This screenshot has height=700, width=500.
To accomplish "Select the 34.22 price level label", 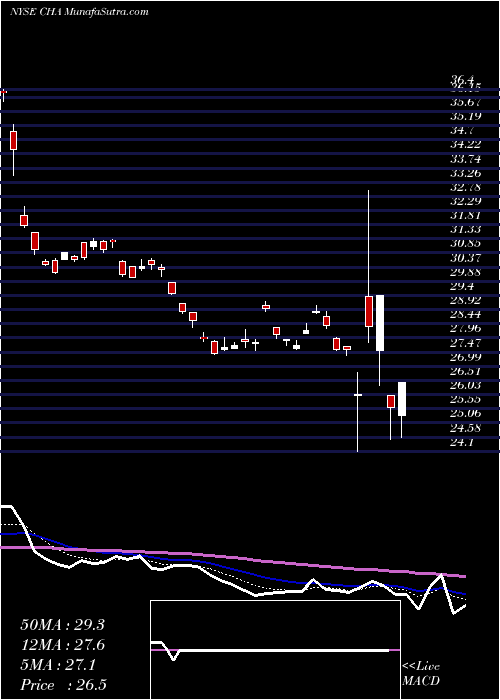I will click(466, 145).
